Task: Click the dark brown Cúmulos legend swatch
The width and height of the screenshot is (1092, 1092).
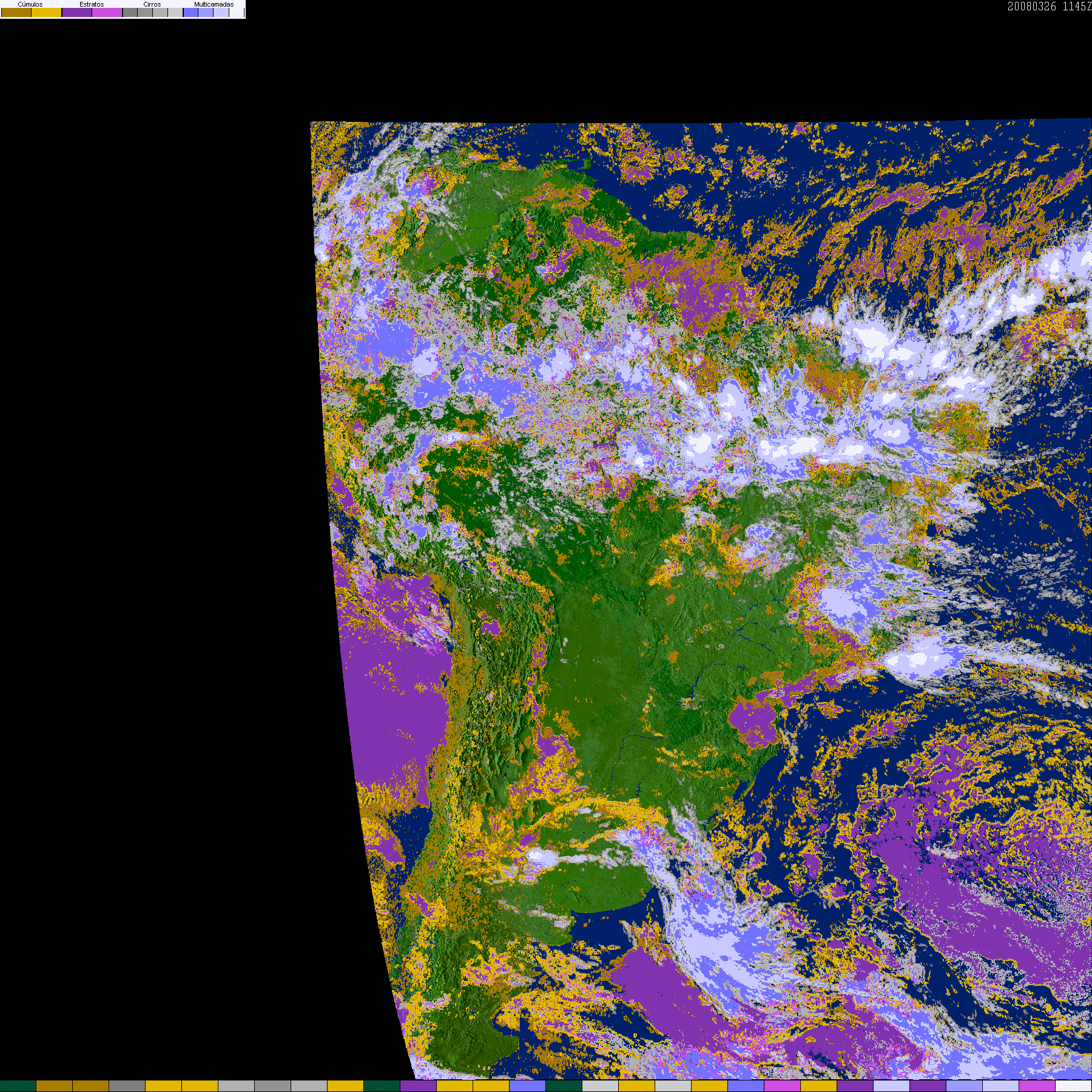Action: [16, 12]
